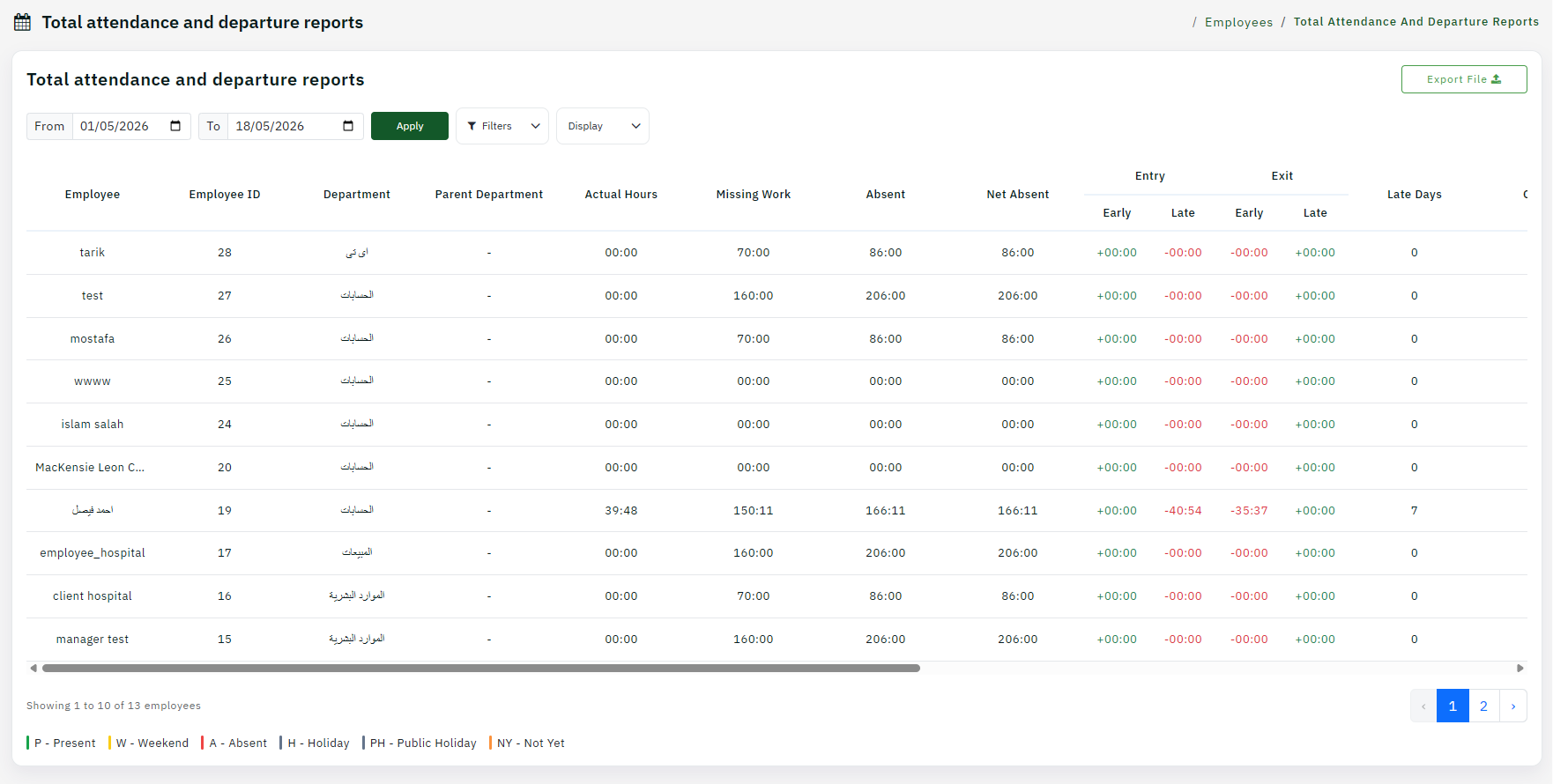Click employee name wwww

(93, 381)
